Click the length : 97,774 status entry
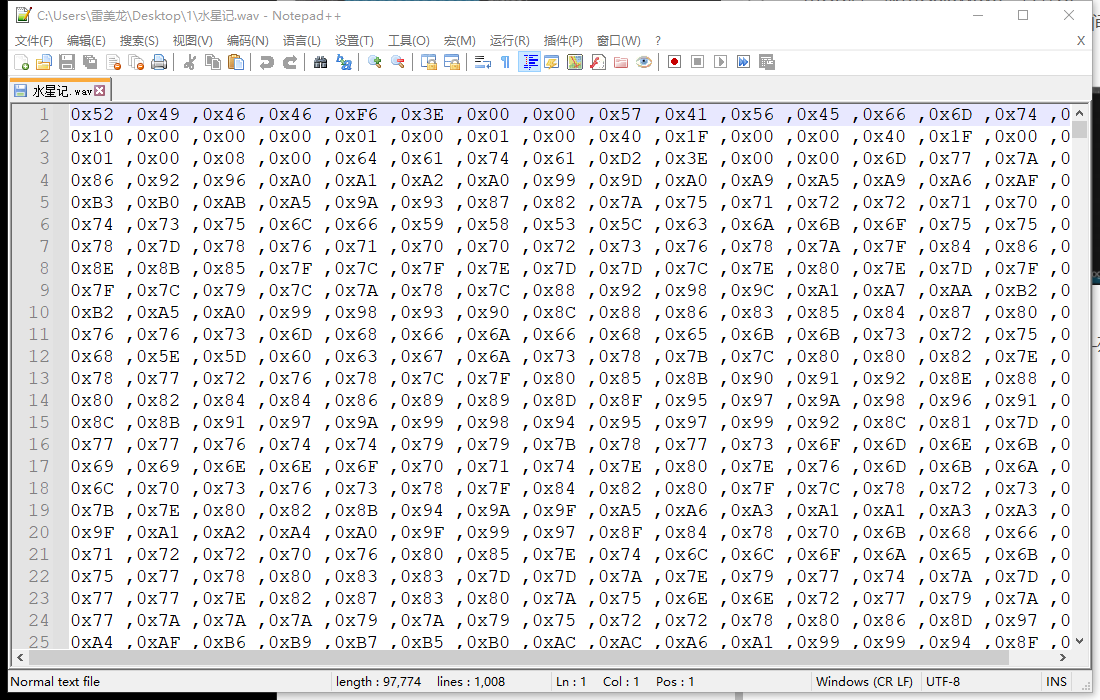This screenshot has width=1100, height=700. (x=378, y=682)
